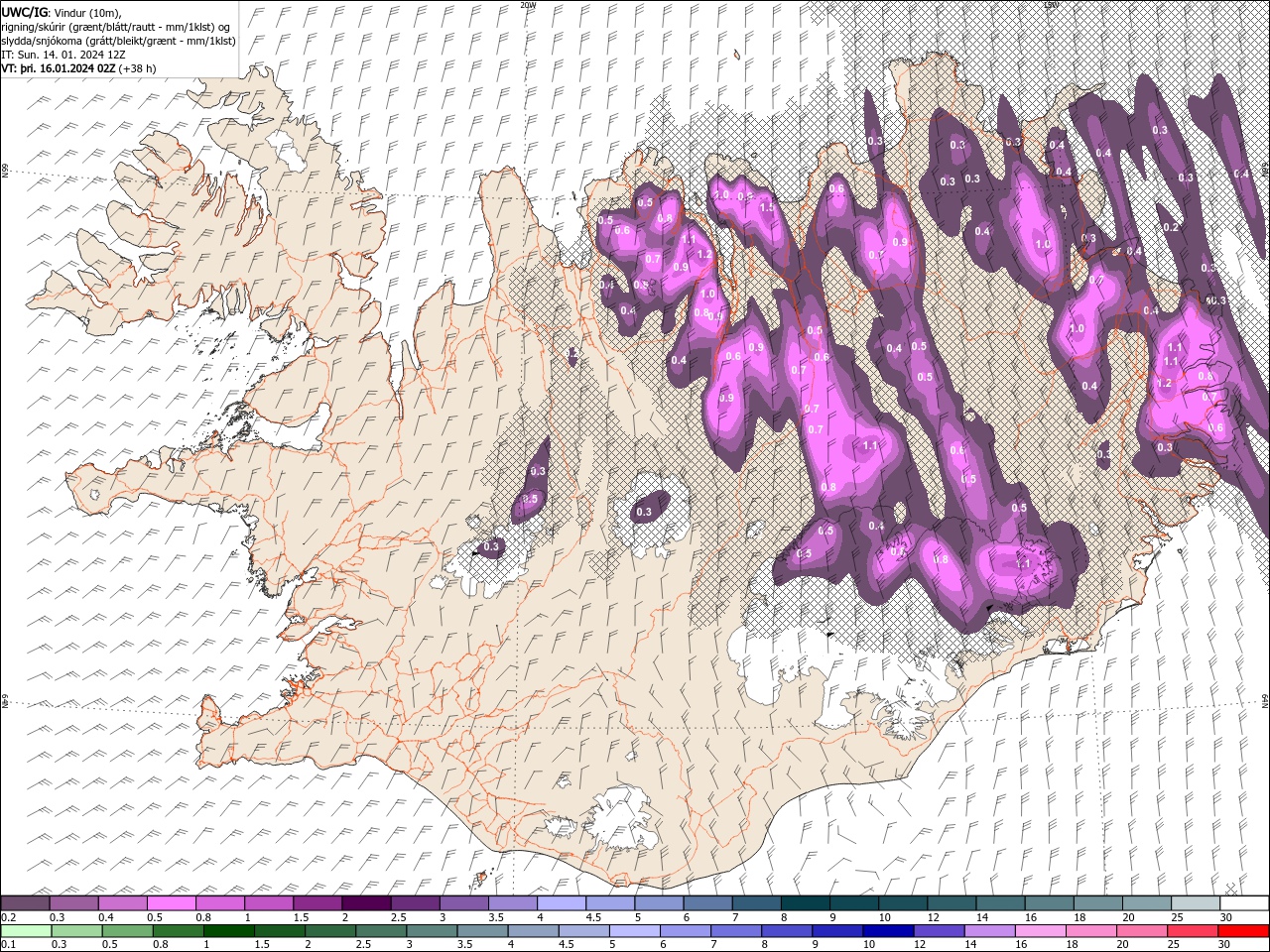Image resolution: width=1270 pixels, height=952 pixels.
Task: Click the 'UWC/IG' bold title text
Action: tap(24, 12)
